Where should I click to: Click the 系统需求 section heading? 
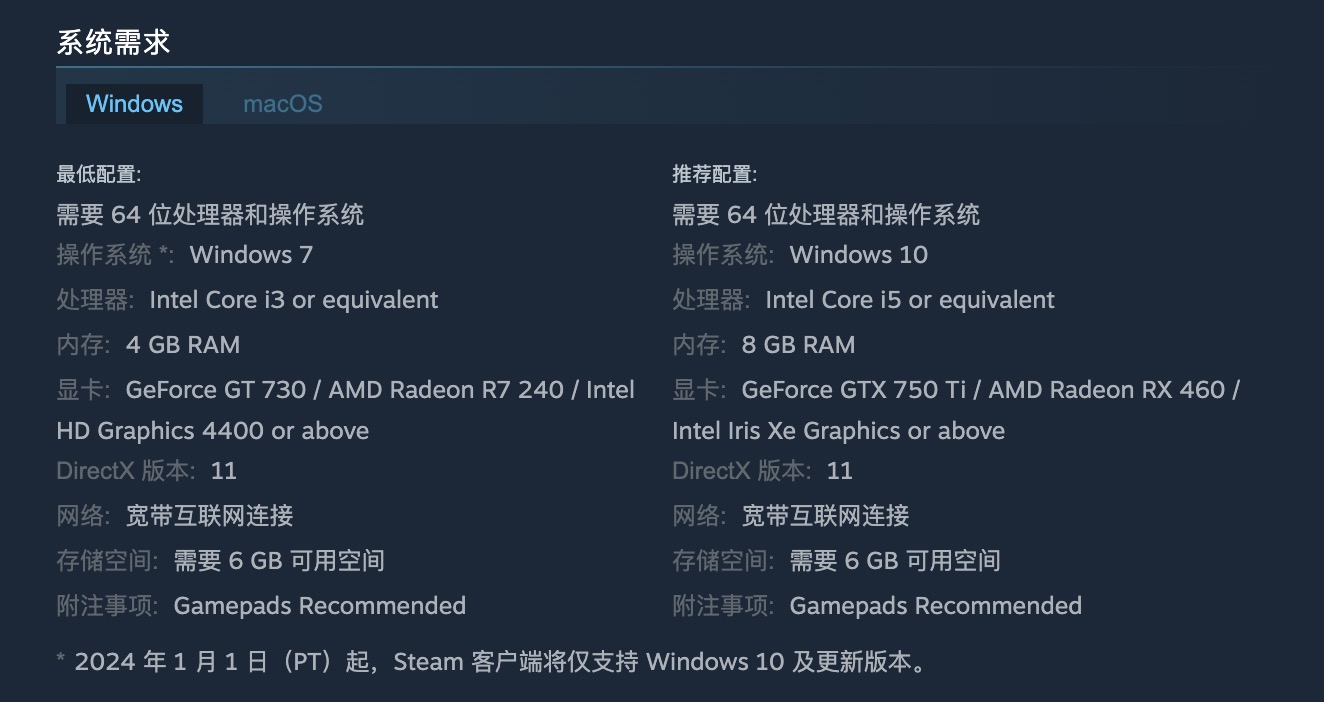(x=113, y=42)
